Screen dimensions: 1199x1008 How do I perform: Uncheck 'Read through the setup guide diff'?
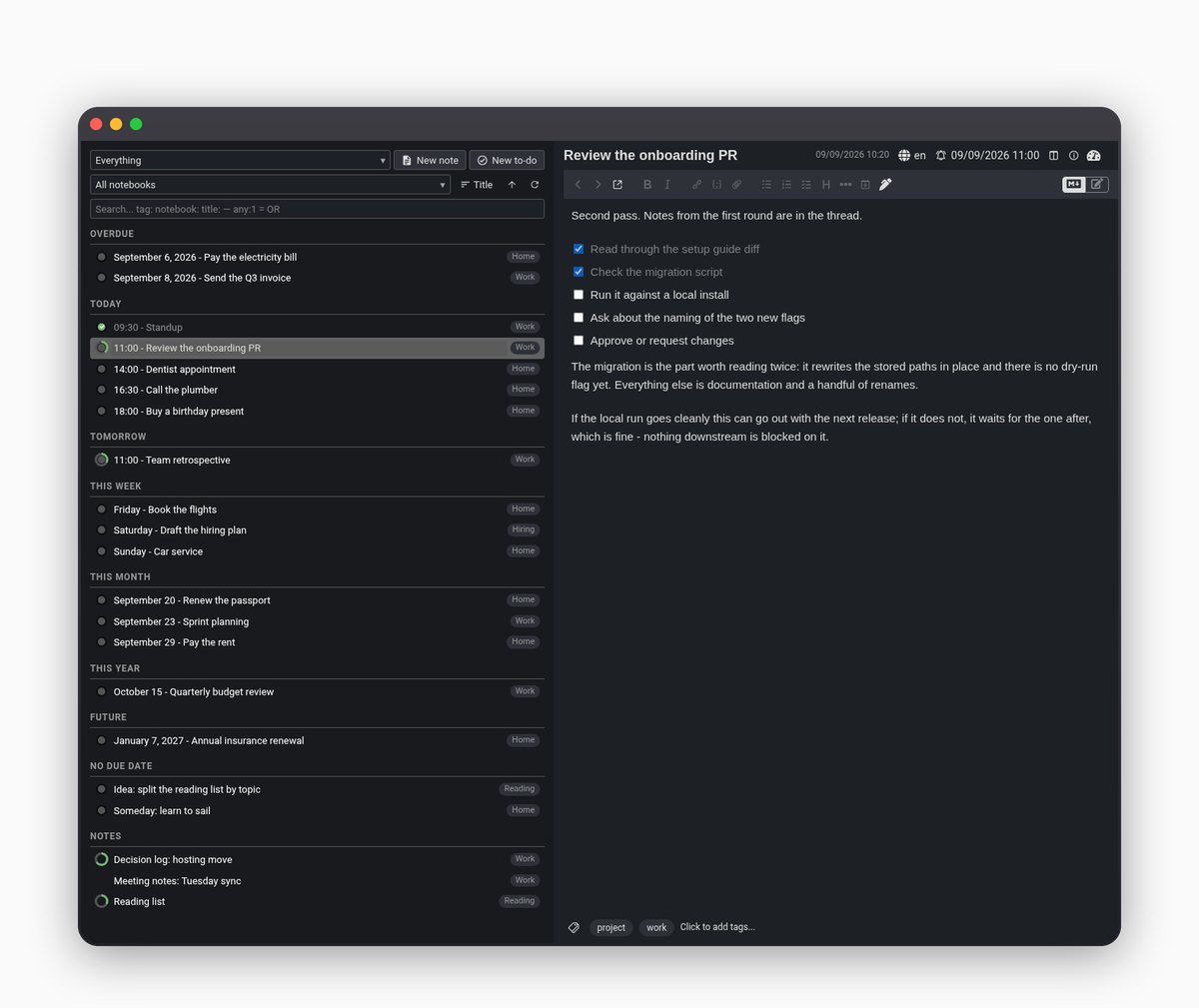[x=579, y=249]
